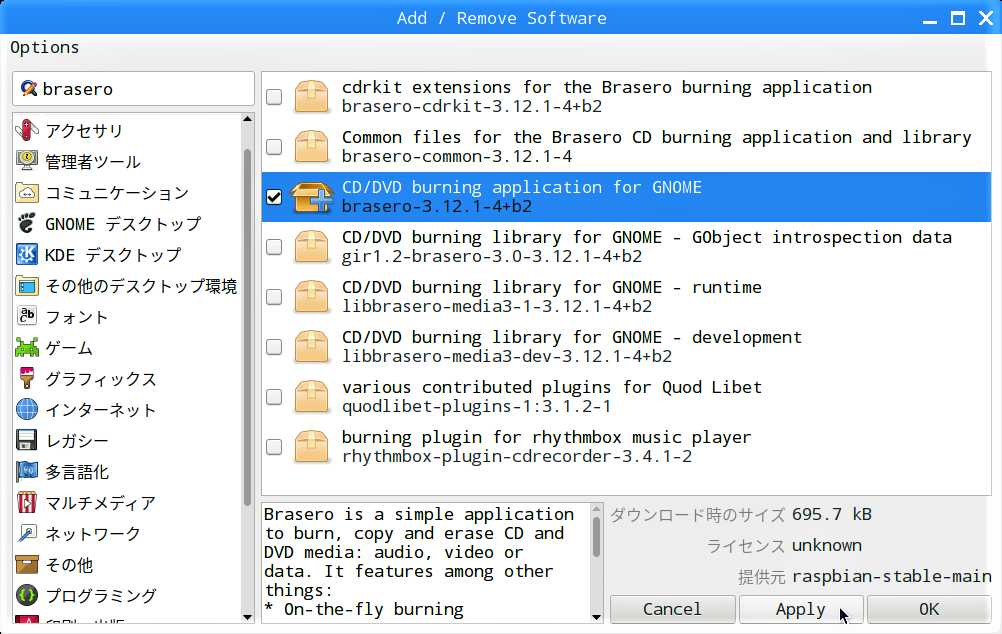
Task: Click the OK button
Action: click(929, 609)
